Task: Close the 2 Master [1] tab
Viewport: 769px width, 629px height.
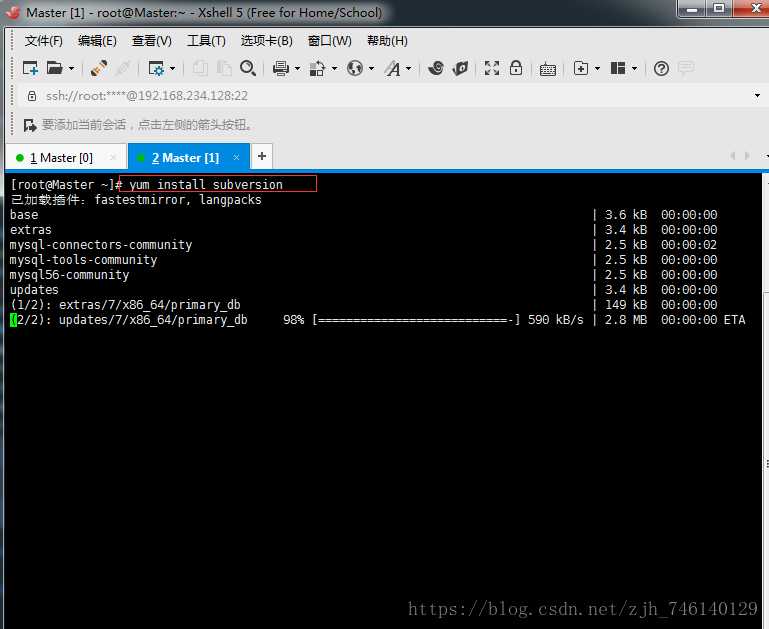Action: [x=236, y=157]
